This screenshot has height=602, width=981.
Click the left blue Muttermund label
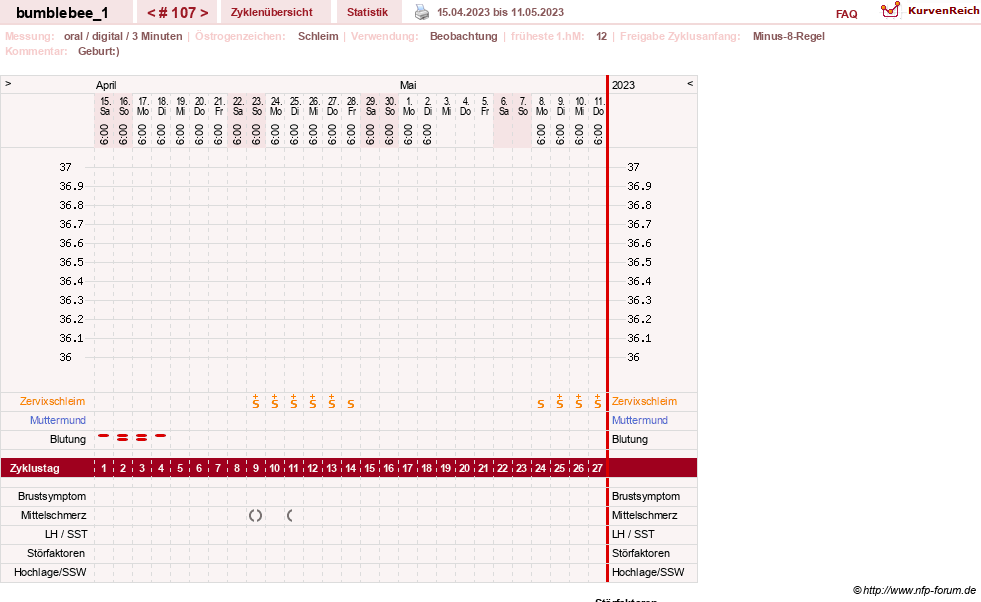(58, 421)
